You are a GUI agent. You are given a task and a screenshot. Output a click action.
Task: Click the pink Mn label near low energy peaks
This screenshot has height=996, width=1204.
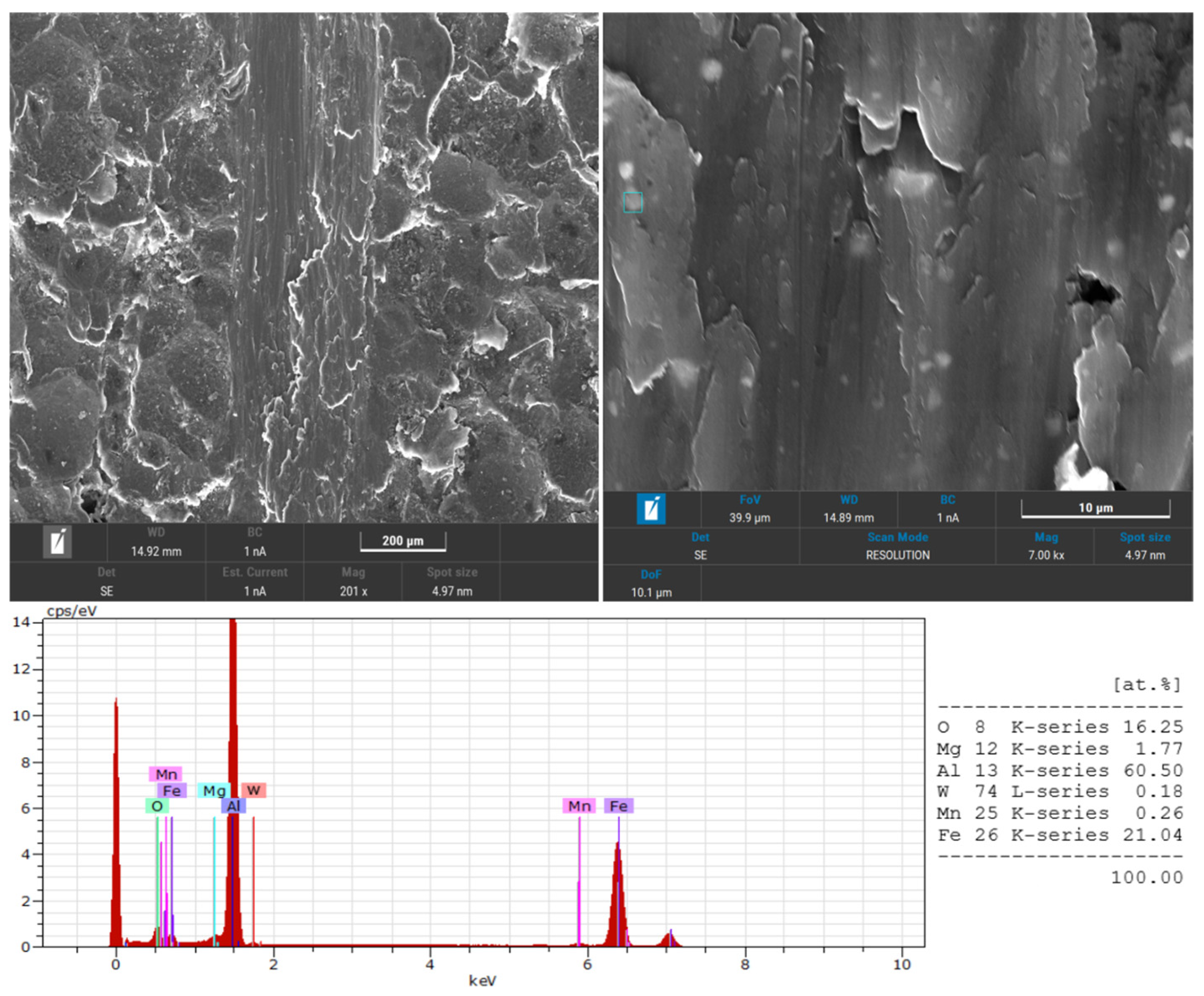tap(166, 774)
